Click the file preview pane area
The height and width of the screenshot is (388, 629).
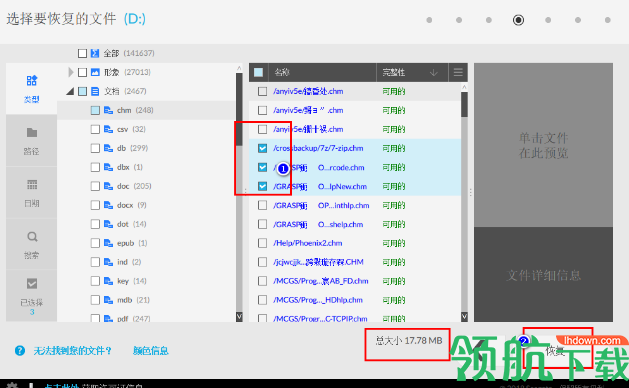[544, 145]
